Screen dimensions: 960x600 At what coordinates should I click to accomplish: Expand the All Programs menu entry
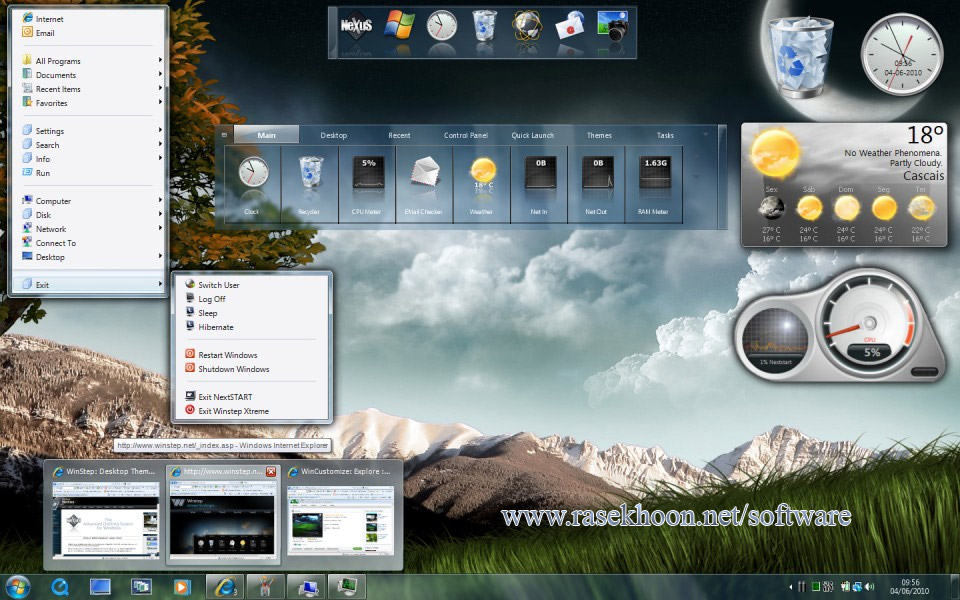click(56, 60)
